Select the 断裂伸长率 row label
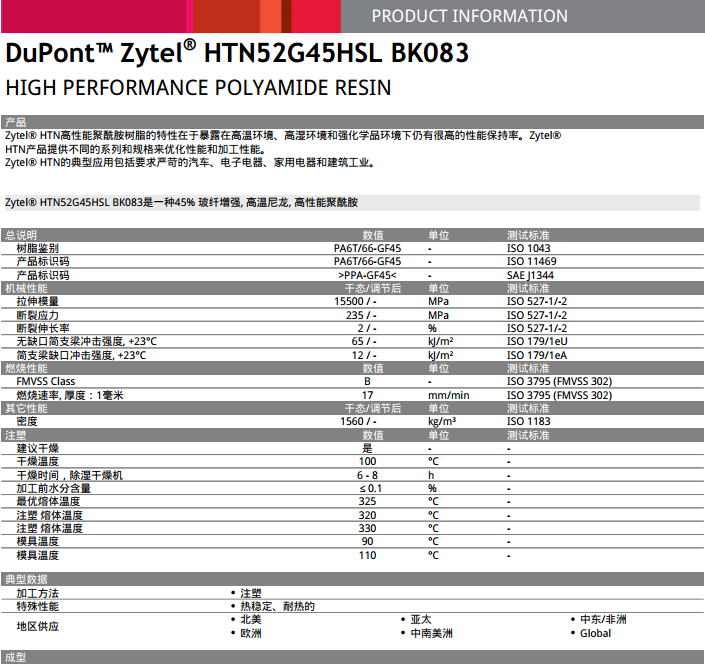This screenshot has height=668, width=705. [43, 328]
